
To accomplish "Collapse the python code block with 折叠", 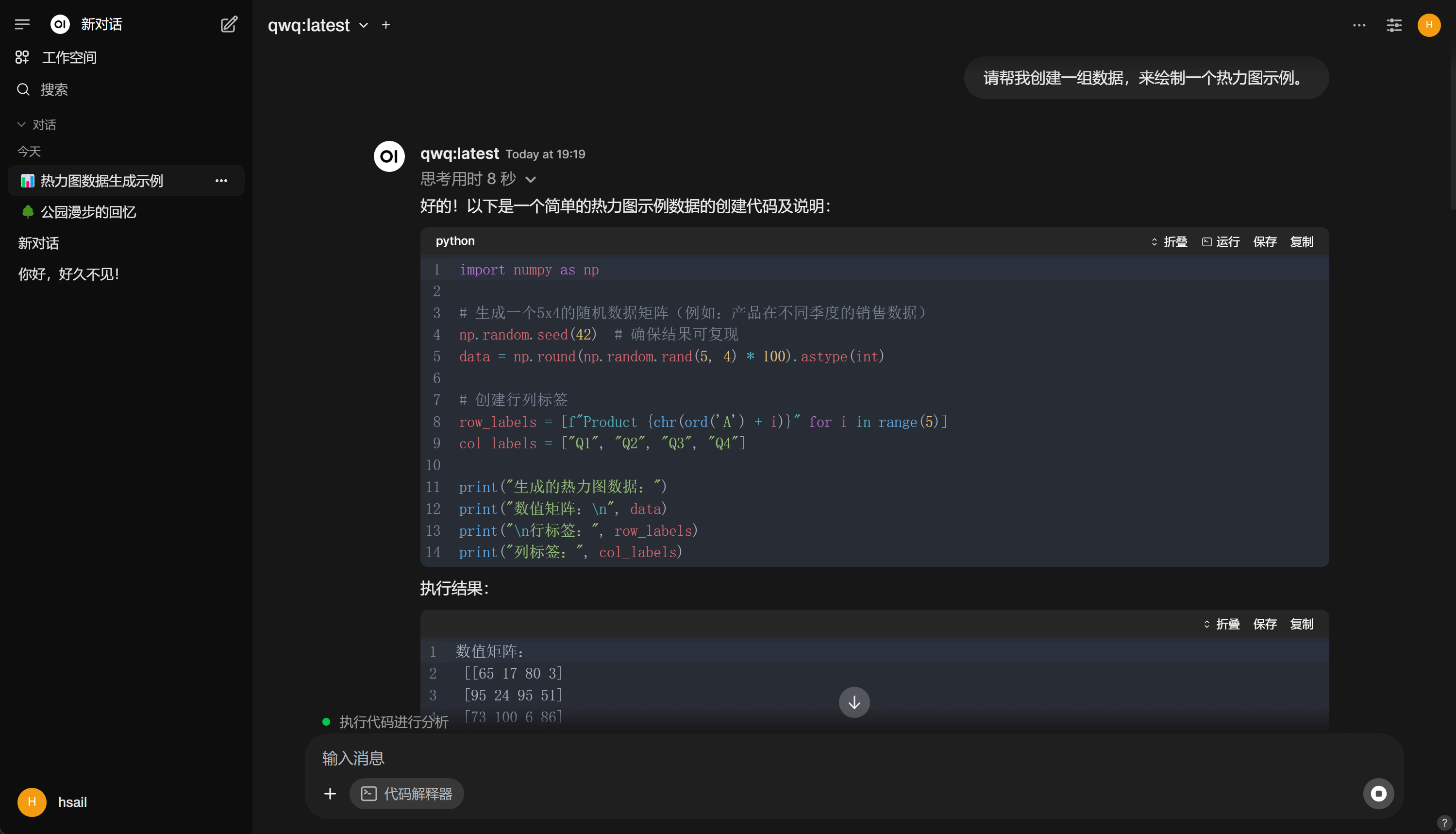I will [x=1169, y=242].
